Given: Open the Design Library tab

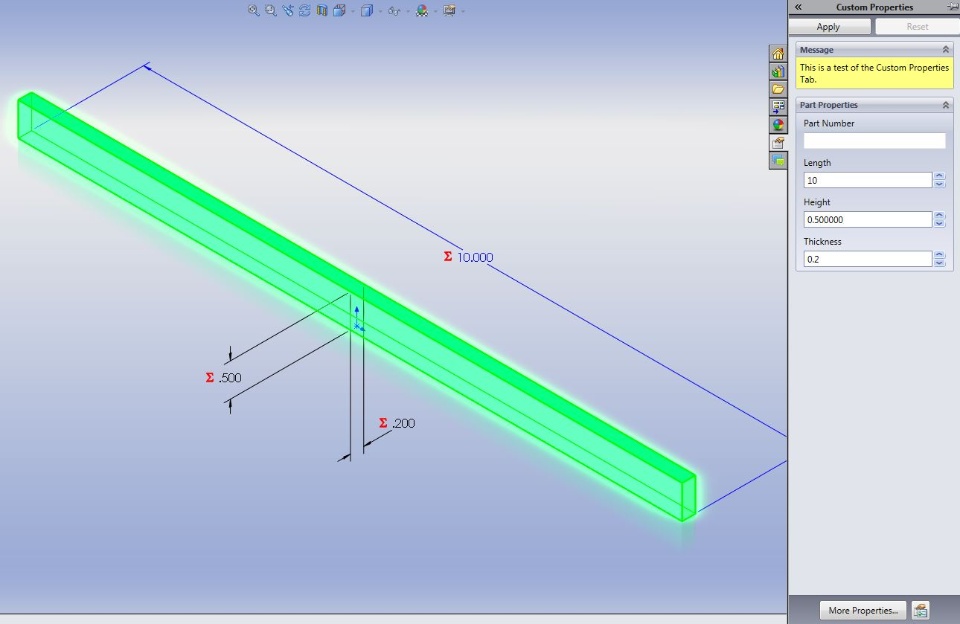Looking at the screenshot, I should tap(778, 72).
